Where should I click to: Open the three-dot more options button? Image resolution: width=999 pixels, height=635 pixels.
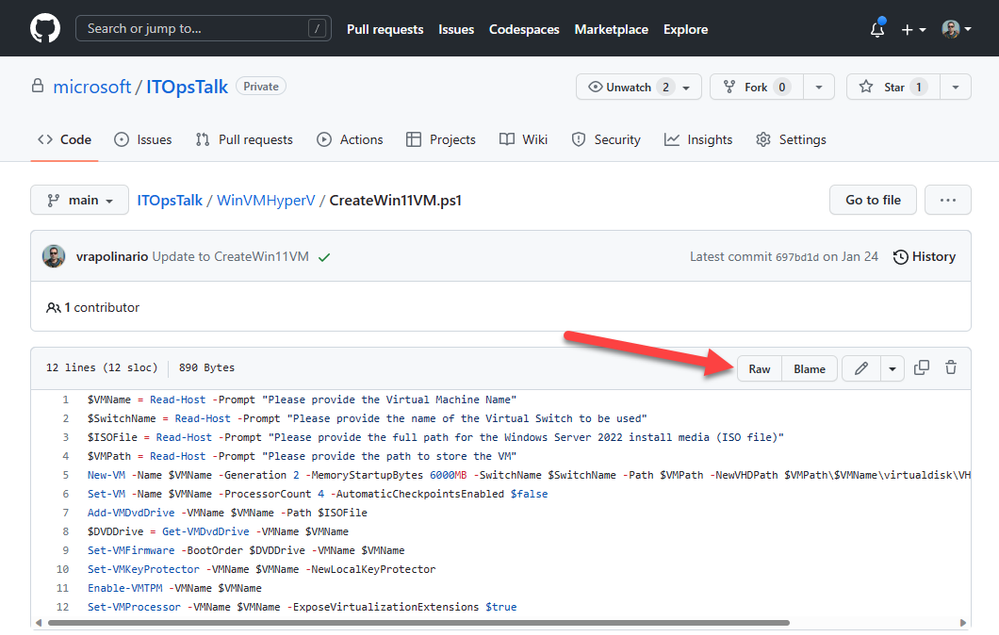pyautogui.click(x=948, y=200)
